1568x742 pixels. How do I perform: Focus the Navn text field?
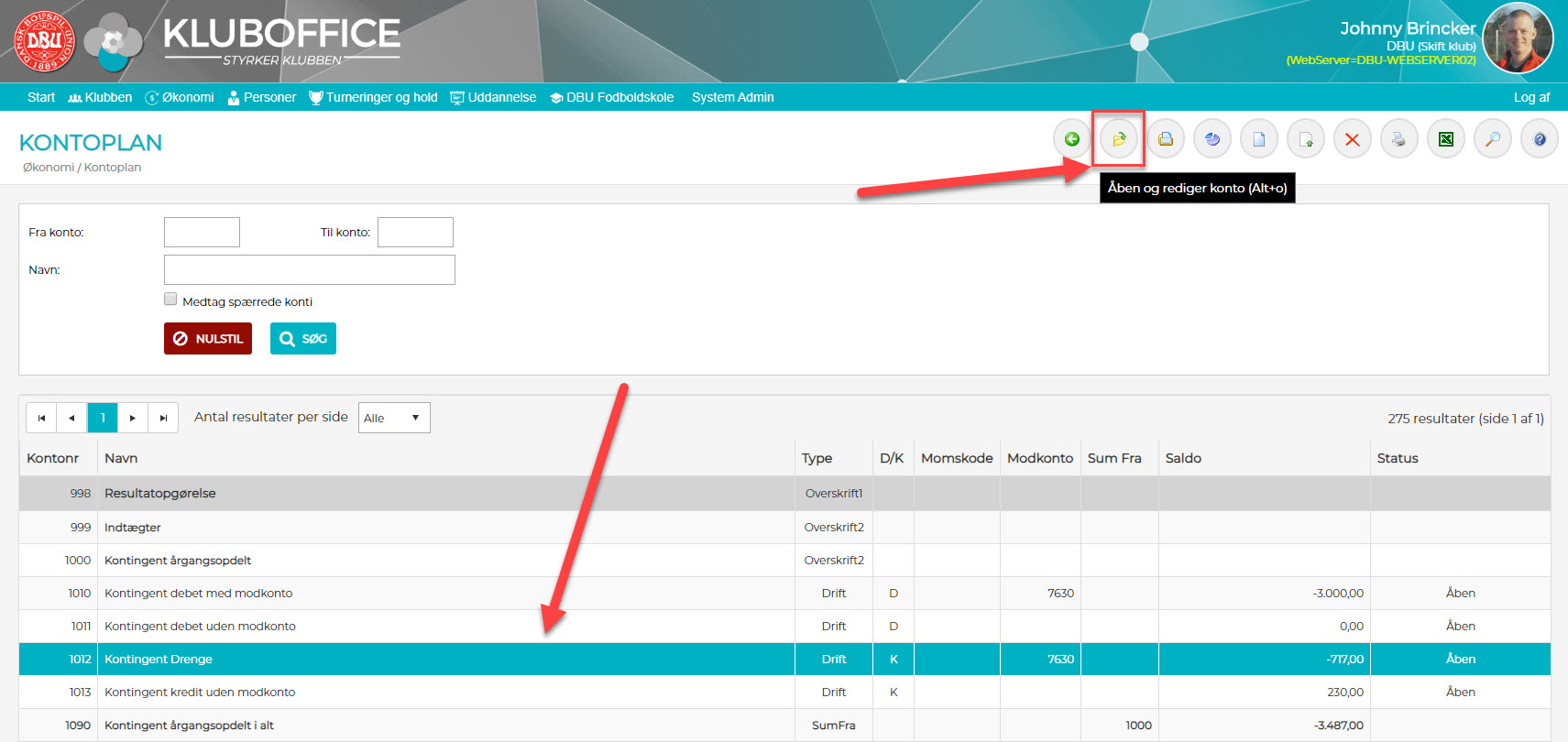pyautogui.click(x=309, y=270)
